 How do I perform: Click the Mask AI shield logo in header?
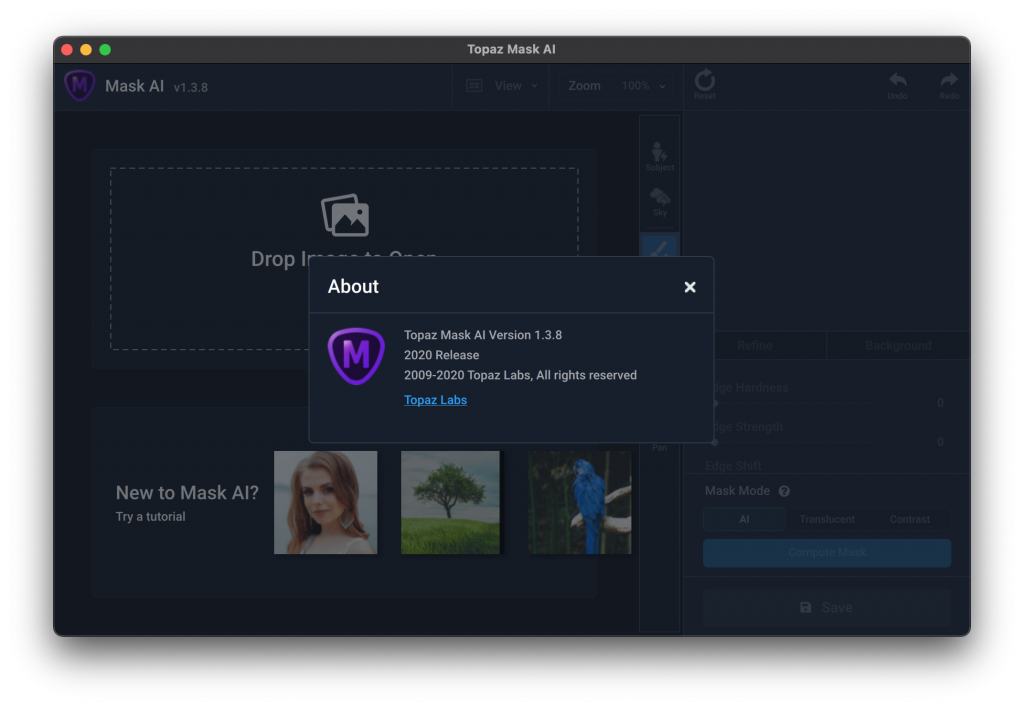pyautogui.click(x=80, y=85)
